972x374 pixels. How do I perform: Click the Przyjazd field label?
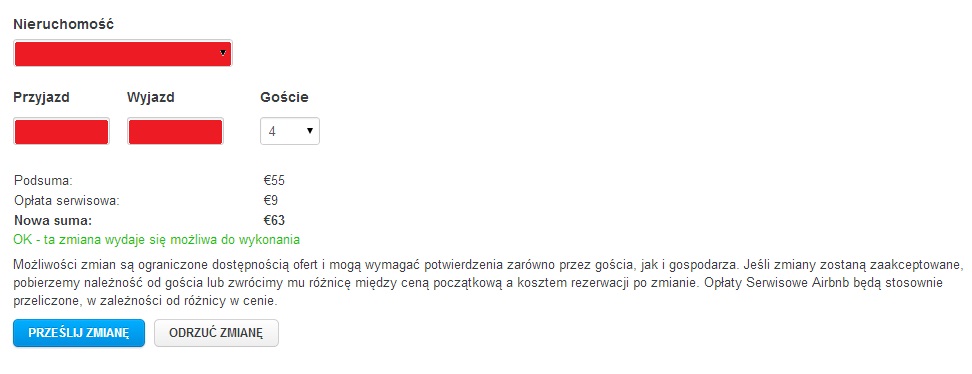tap(42, 98)
